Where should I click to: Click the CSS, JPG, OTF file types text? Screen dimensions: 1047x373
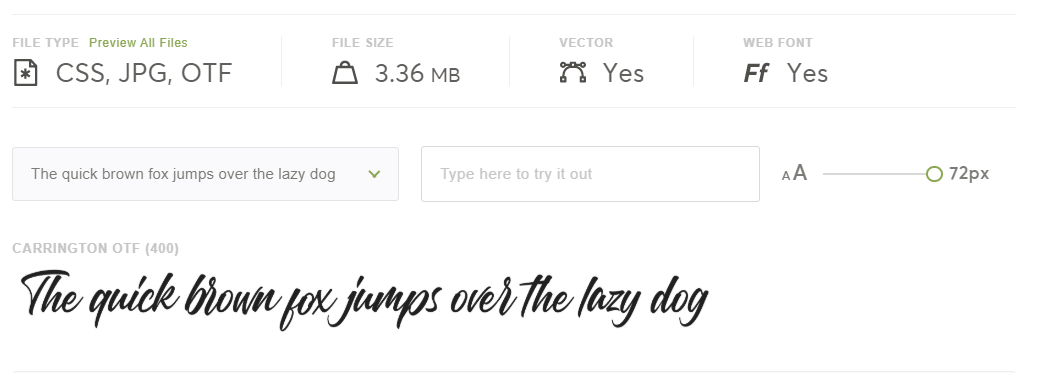144,73
